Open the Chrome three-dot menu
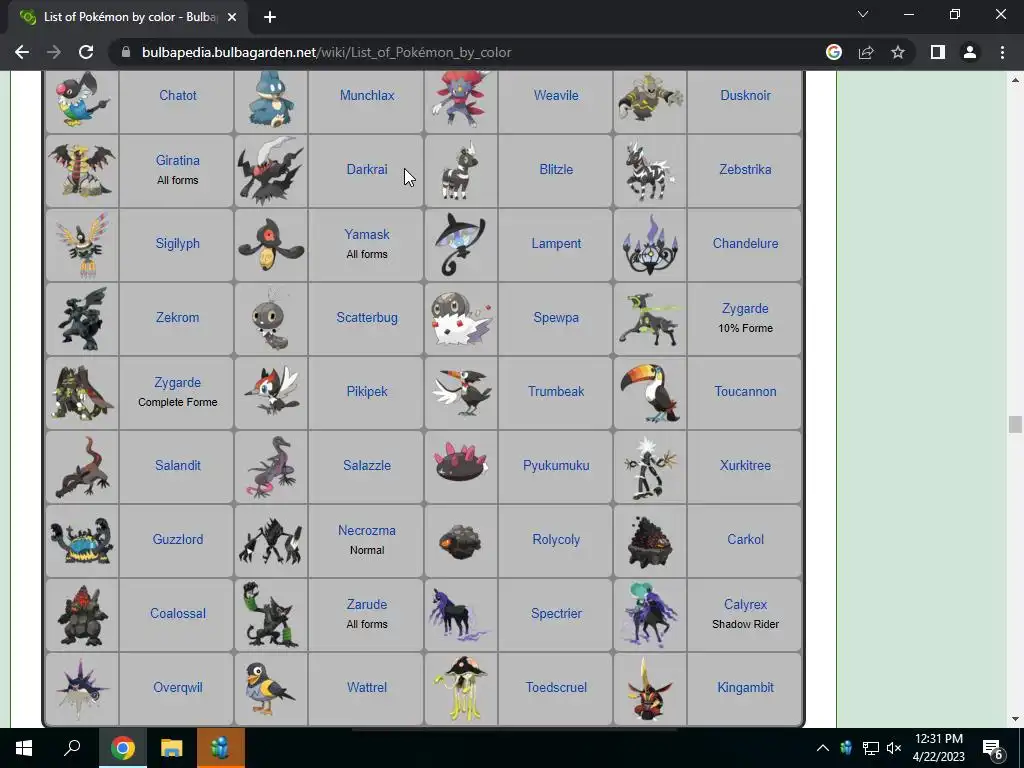1024x768 pixels. 1002,52
